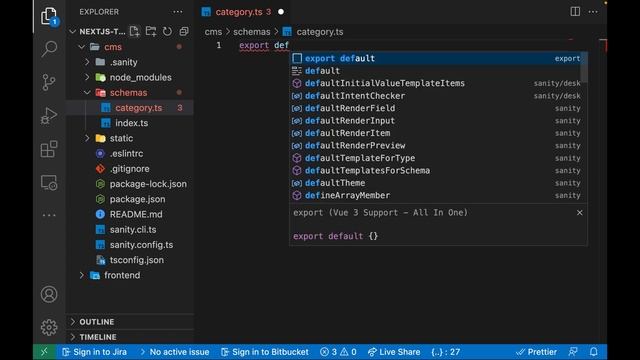640x360 pixels.
Task: Click the feedback icon in status bar
Action: 573,352
